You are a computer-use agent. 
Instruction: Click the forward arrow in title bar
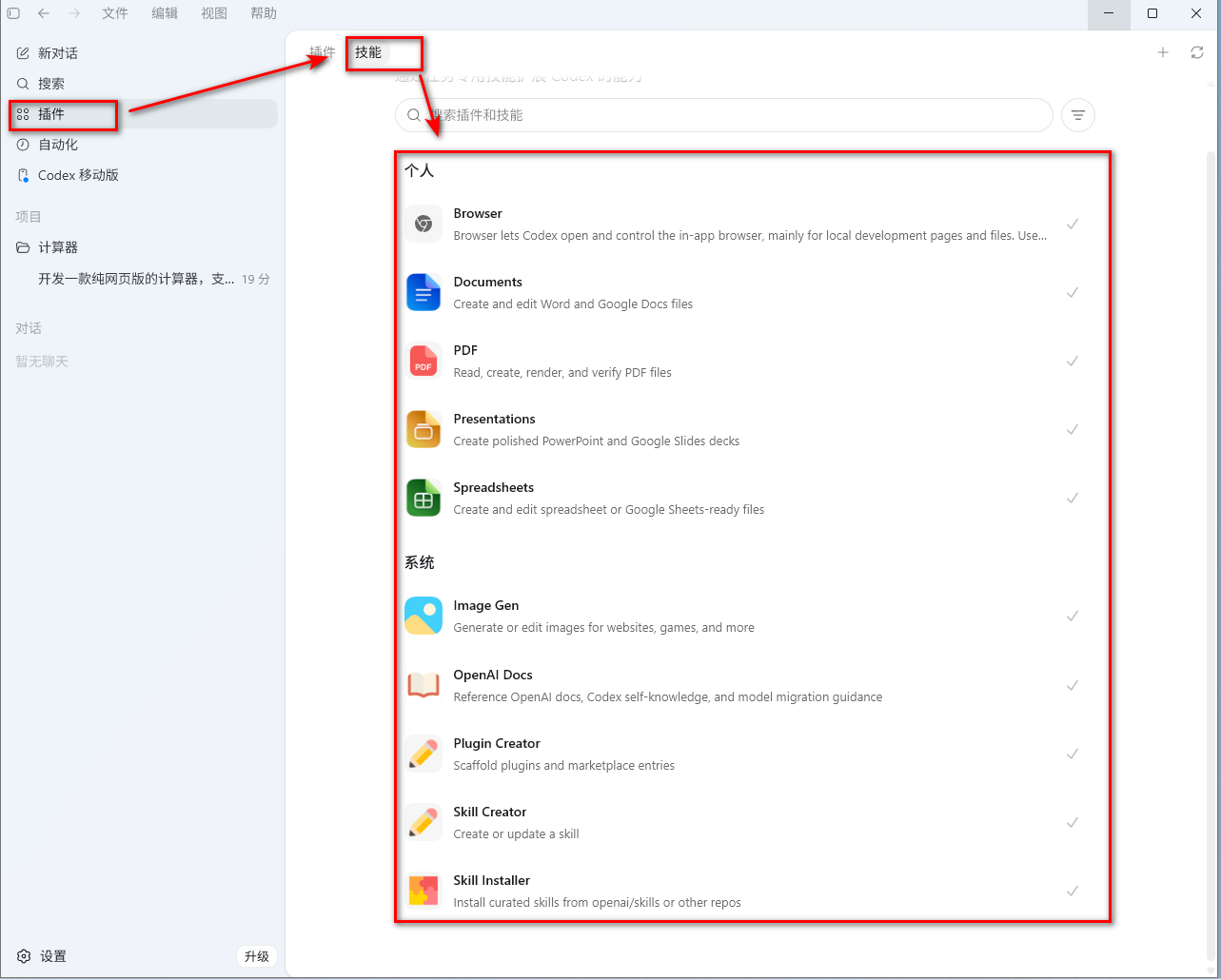click(74, 13)
